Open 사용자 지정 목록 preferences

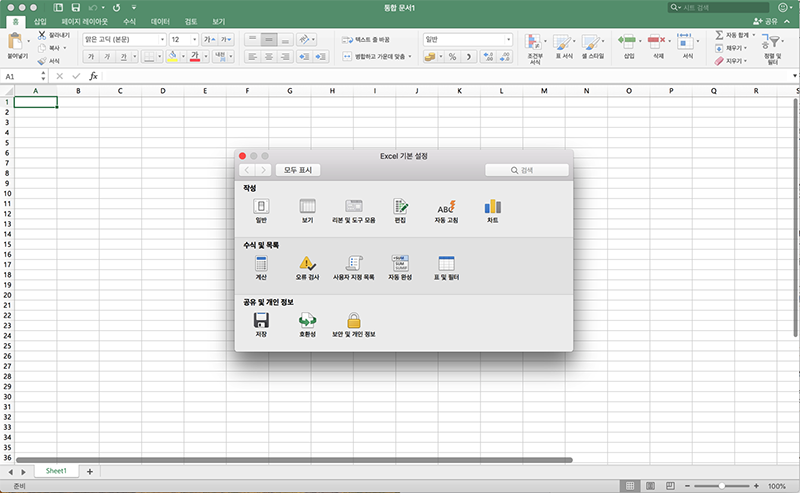click(x=354, y=268)
